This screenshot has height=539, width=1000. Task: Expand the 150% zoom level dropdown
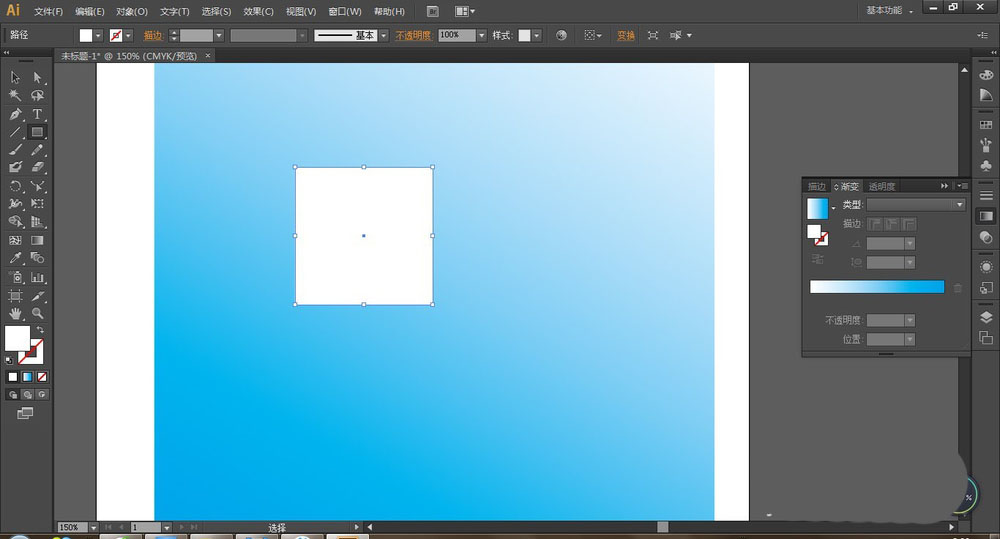[94, 527]
